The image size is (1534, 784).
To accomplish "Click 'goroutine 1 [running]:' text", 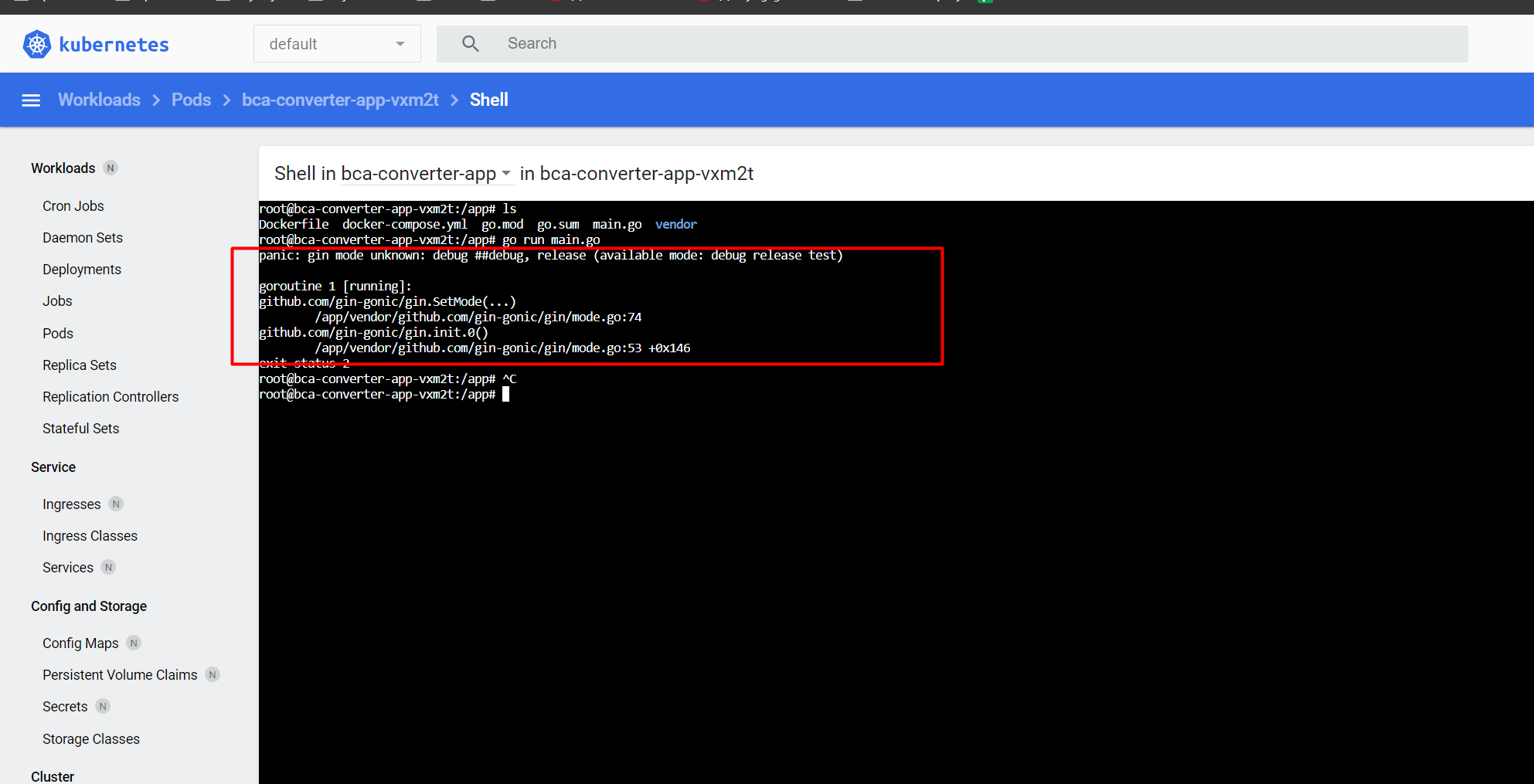I will click(335, 286).
